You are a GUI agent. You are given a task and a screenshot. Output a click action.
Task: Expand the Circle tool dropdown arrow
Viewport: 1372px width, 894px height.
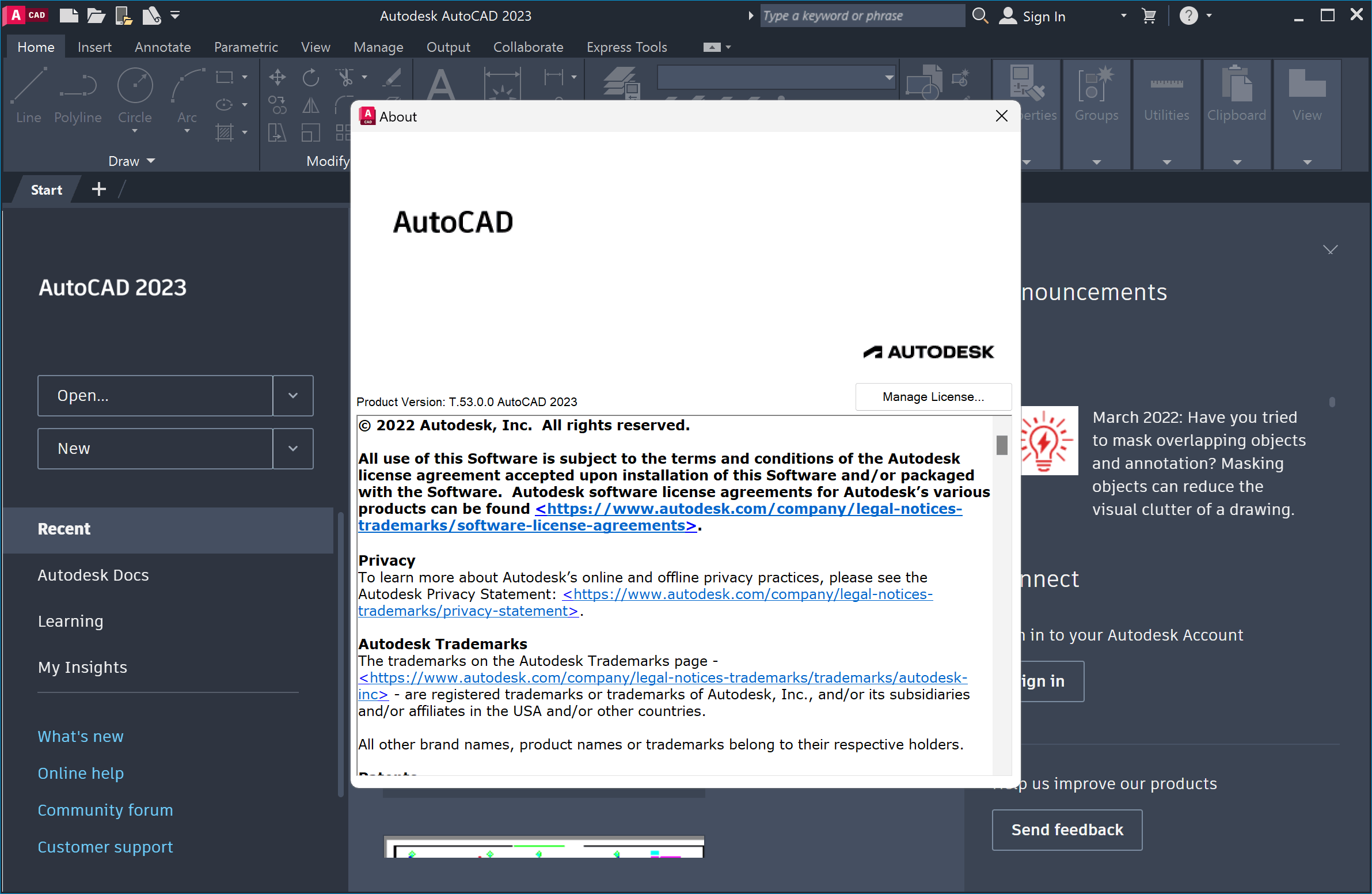coord(135,131)
